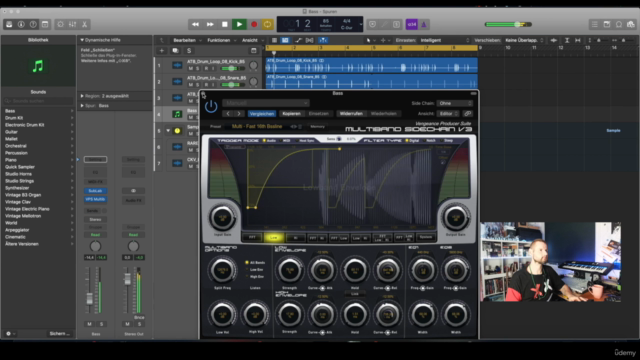The width and height of the screenshot is (640, 360).
Task: Click the Memory button in plug-in
Action: pyautogui.click(x=318, y=127)
